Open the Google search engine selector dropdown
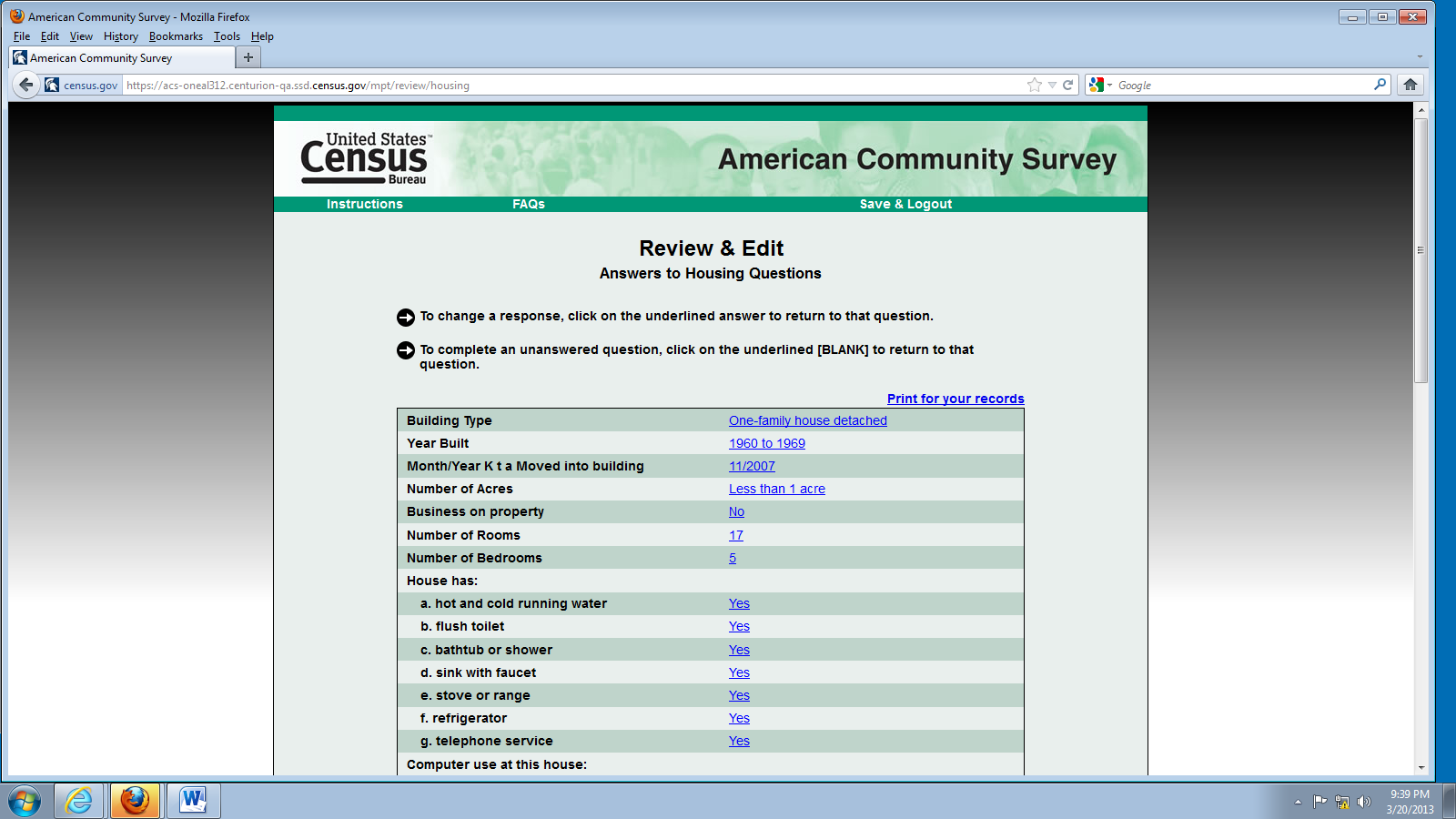 click(x=1100, y=85)
